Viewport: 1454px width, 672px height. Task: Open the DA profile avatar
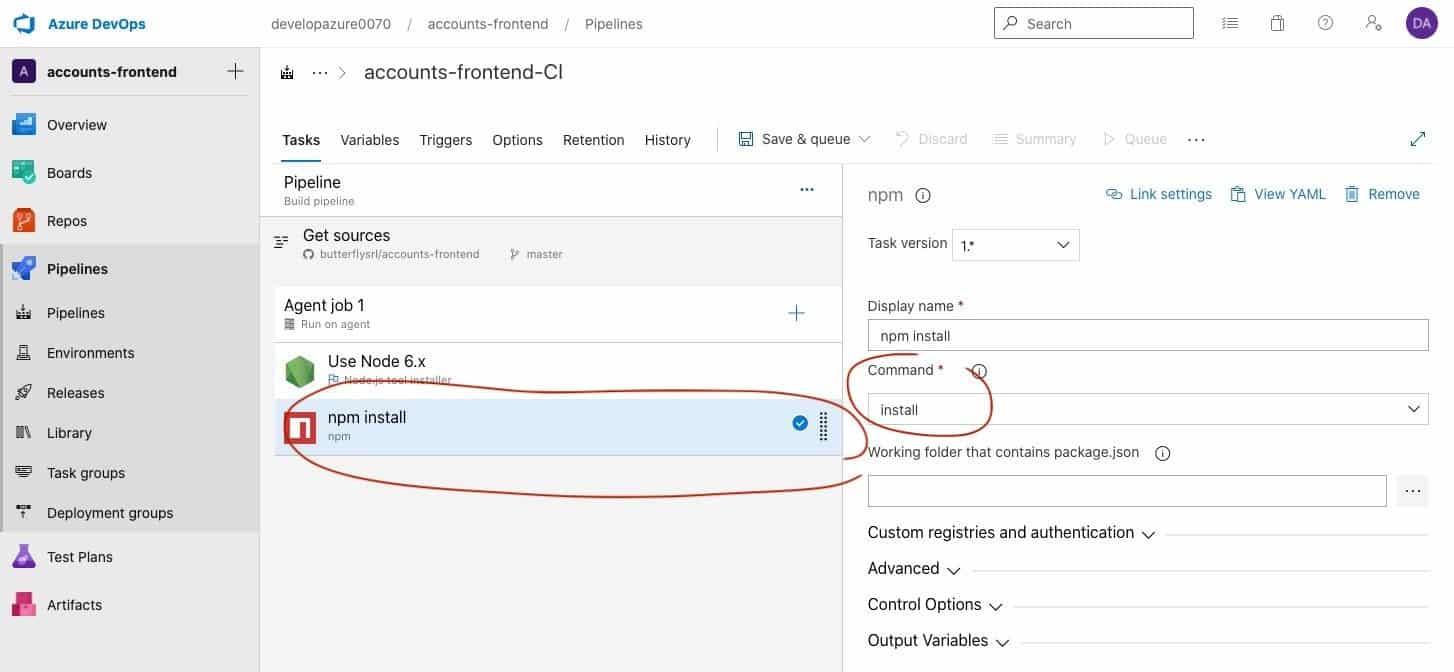tap(1421, 23)
